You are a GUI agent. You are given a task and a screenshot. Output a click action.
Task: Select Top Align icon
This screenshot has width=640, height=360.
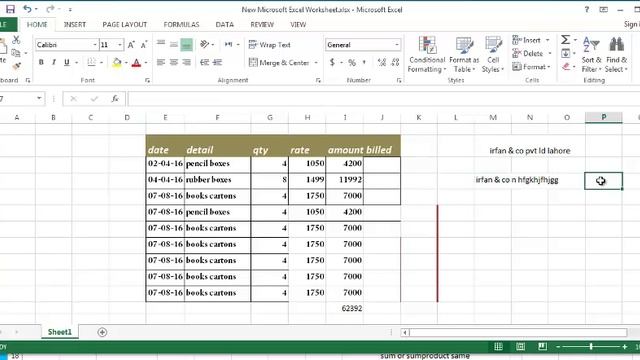click(x=161, y=44)
